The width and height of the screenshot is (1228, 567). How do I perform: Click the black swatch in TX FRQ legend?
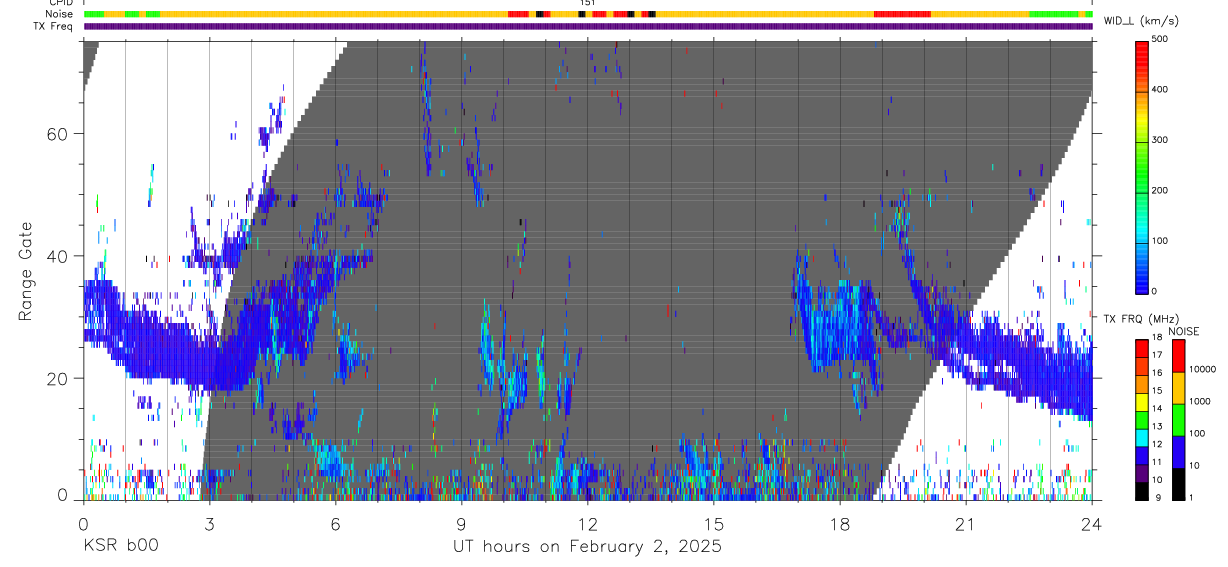coord(1141,491)
